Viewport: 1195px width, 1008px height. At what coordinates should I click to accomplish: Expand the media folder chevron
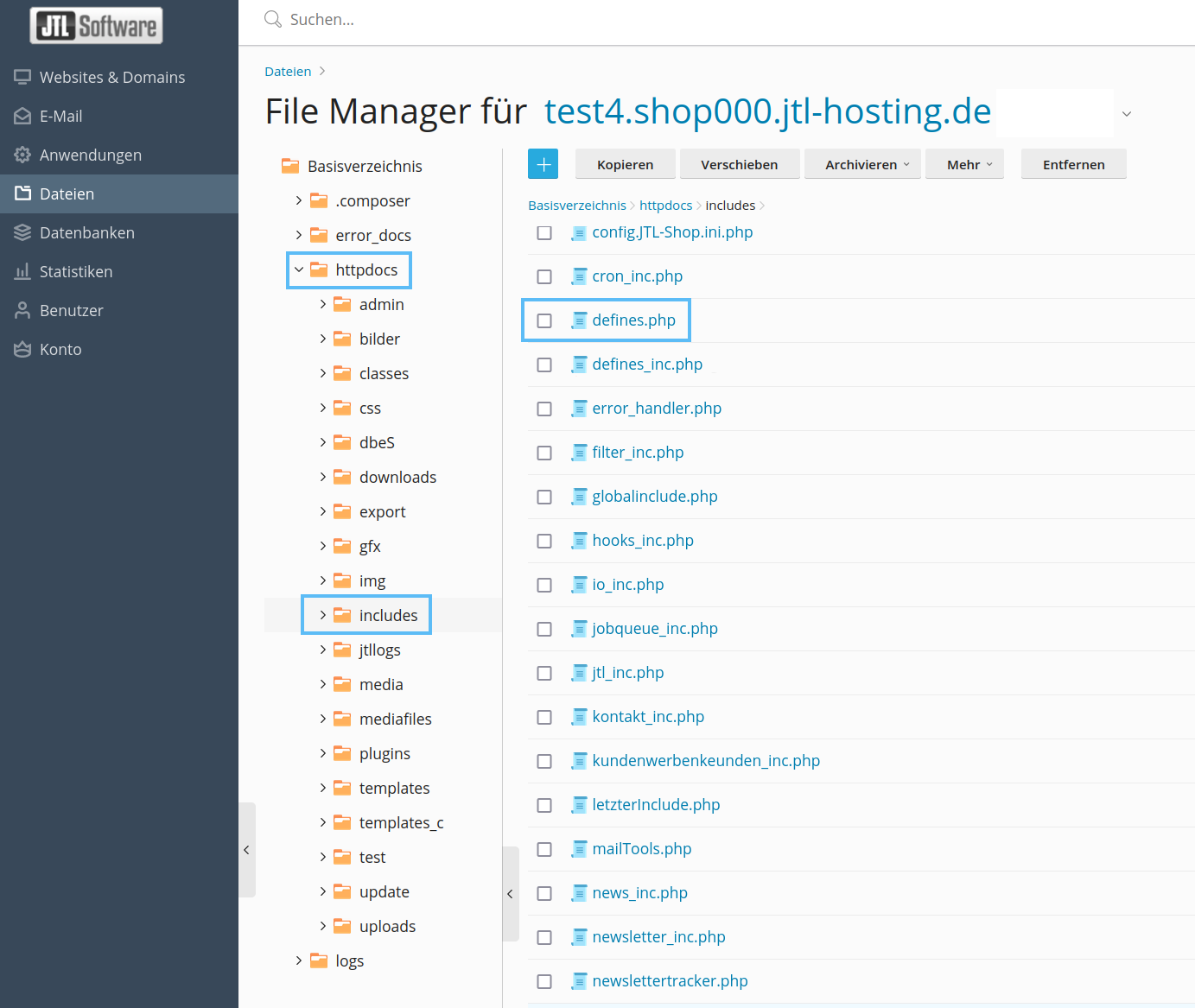323,684
